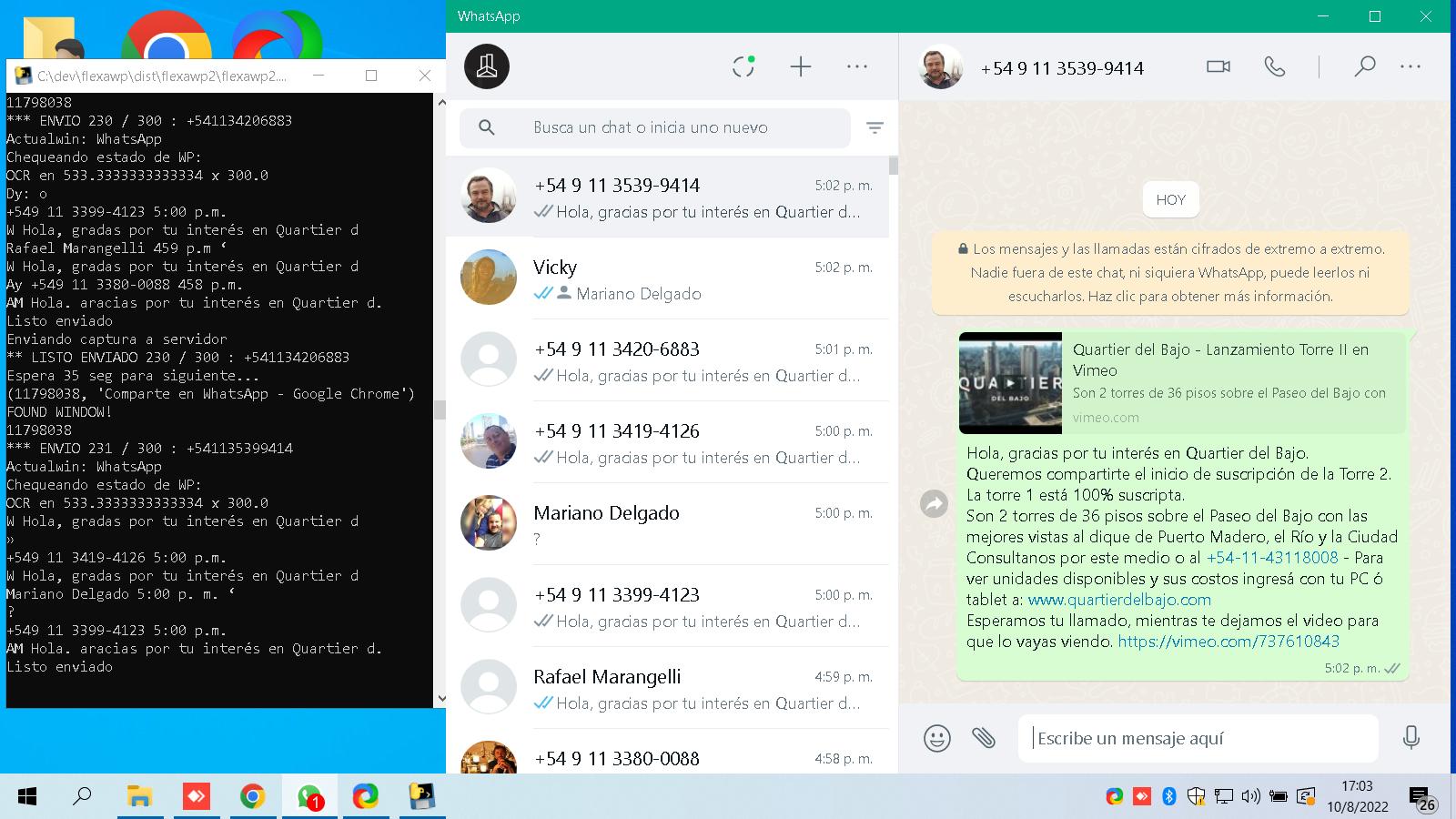Open www.quartierdelbajo.com link

click(1119, 600)
